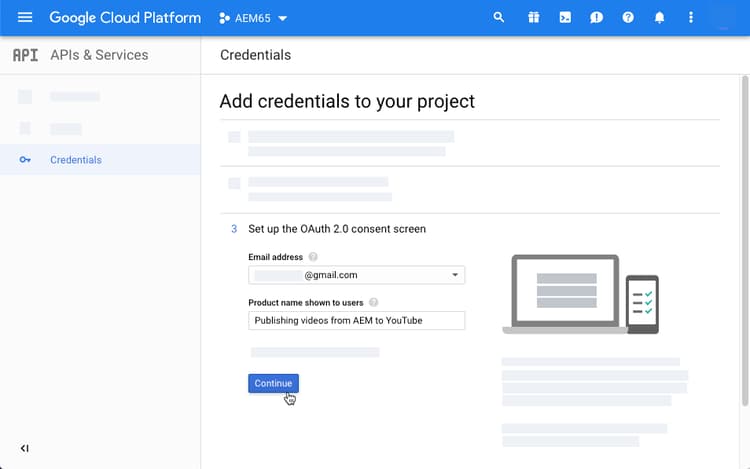Click the Email address help icon
Image resolution: width=750 pixels, height=469 pixels.
313,257
